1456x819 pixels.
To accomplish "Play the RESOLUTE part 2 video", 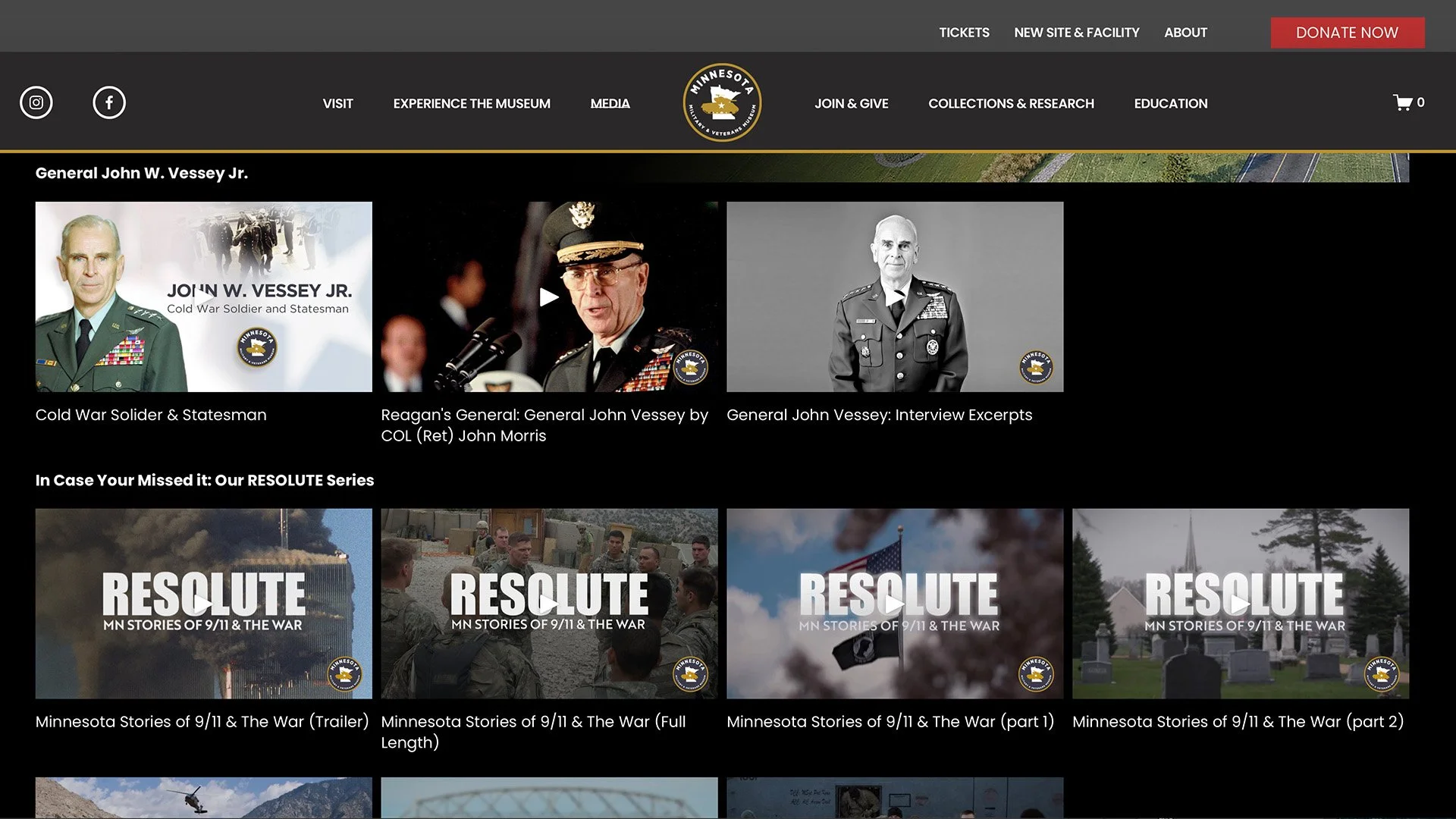I will pos(1241,604).
